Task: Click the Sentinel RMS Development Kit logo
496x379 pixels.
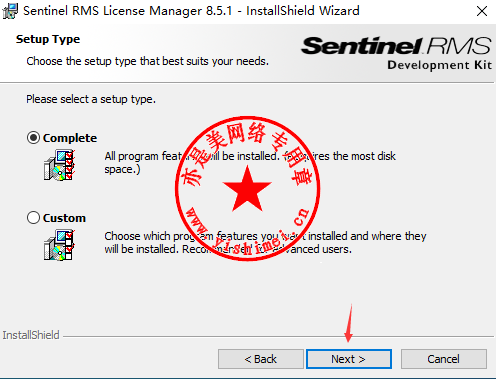Action: [397, 53]
